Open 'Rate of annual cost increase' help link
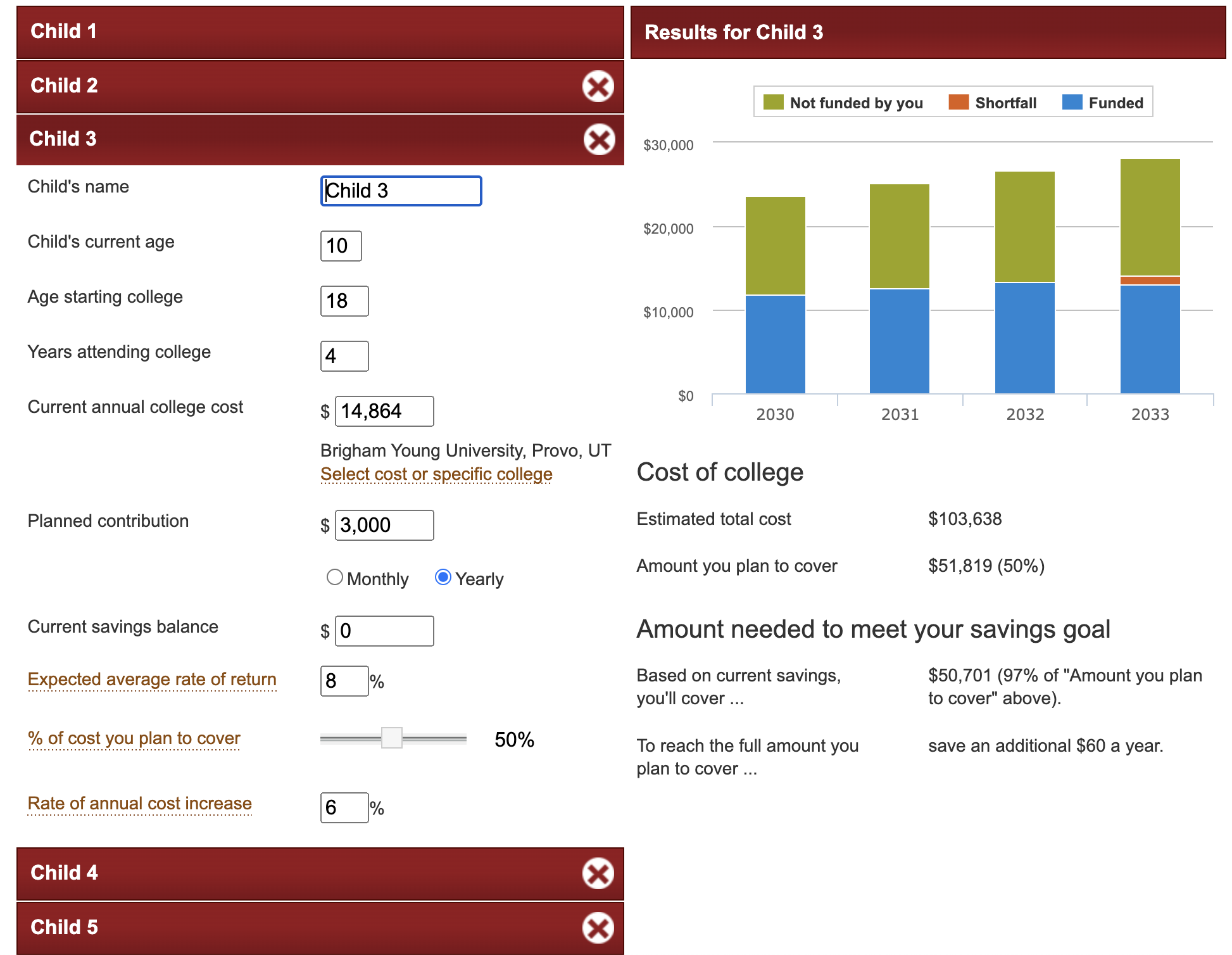The image size is (1232, 955). (x=139, y=804)
